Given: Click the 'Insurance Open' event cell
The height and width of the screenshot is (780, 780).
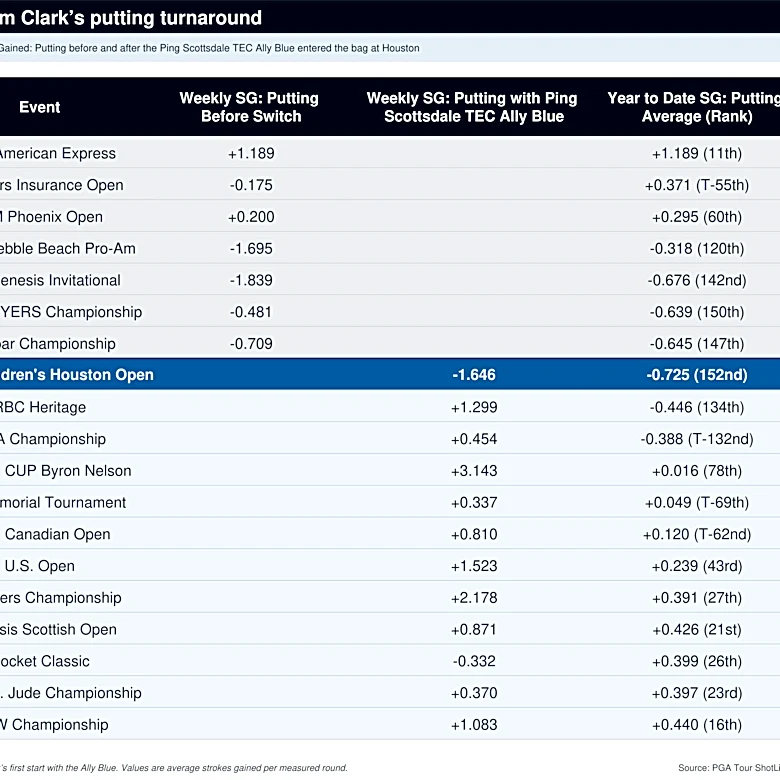Looking at the screenshot, I should [62, 185].
